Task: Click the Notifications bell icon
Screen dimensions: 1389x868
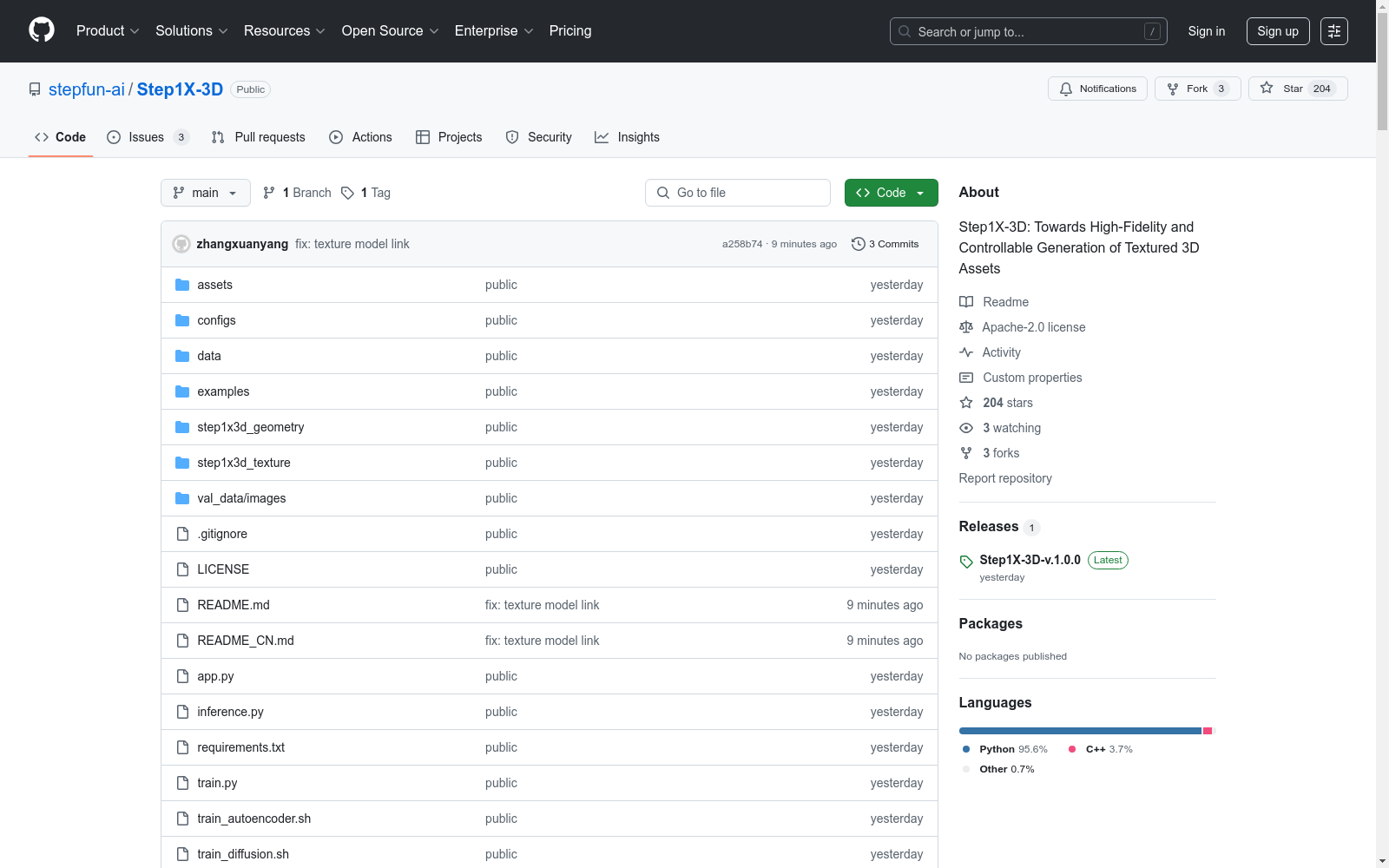Action: [x=1066, y=89]
